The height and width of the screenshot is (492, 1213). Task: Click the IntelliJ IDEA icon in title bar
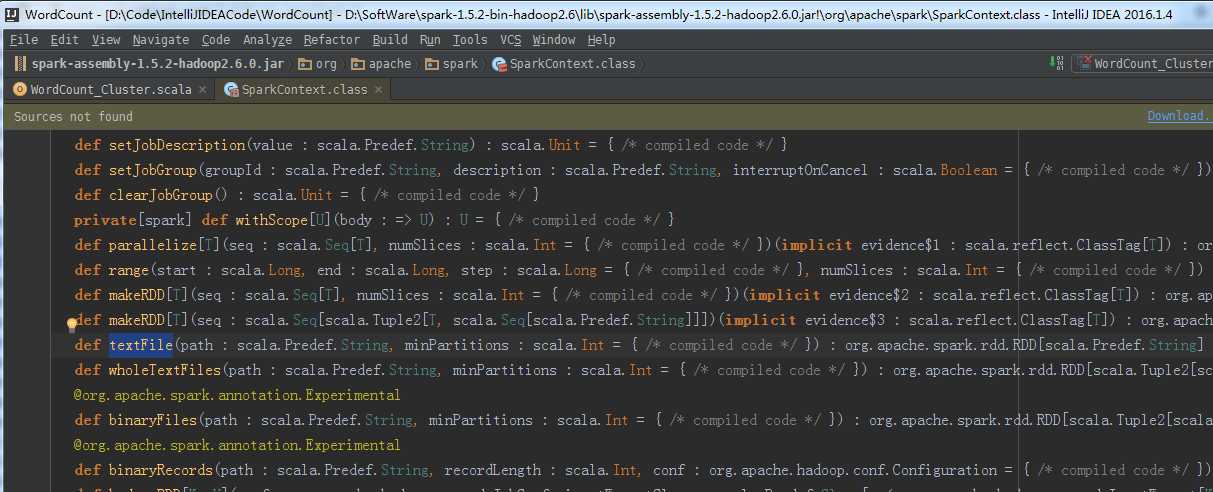click(x=12, y=14)
